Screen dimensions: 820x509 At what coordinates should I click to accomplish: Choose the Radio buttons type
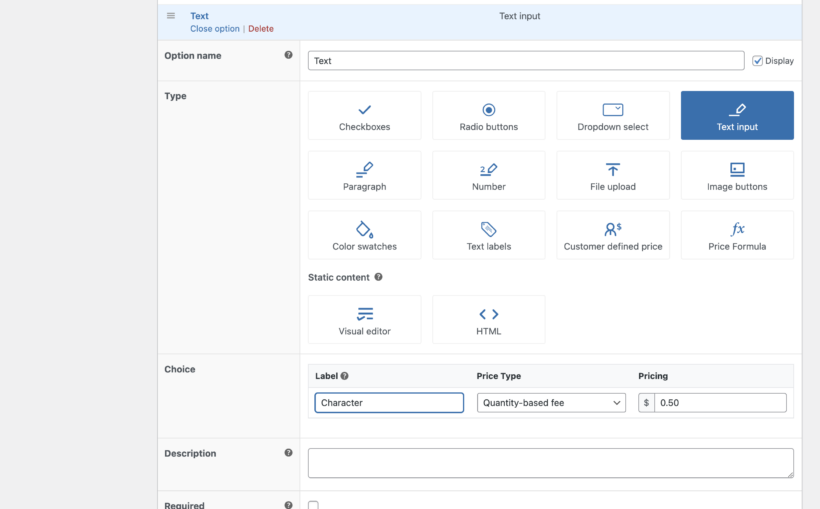coord(488,116)
